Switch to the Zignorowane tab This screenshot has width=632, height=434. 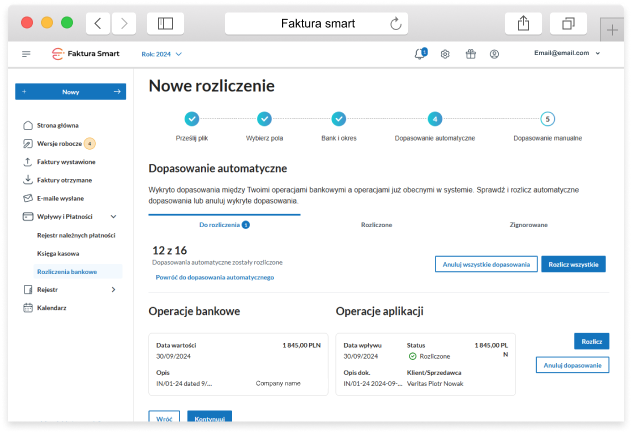(x=528, y=225)
